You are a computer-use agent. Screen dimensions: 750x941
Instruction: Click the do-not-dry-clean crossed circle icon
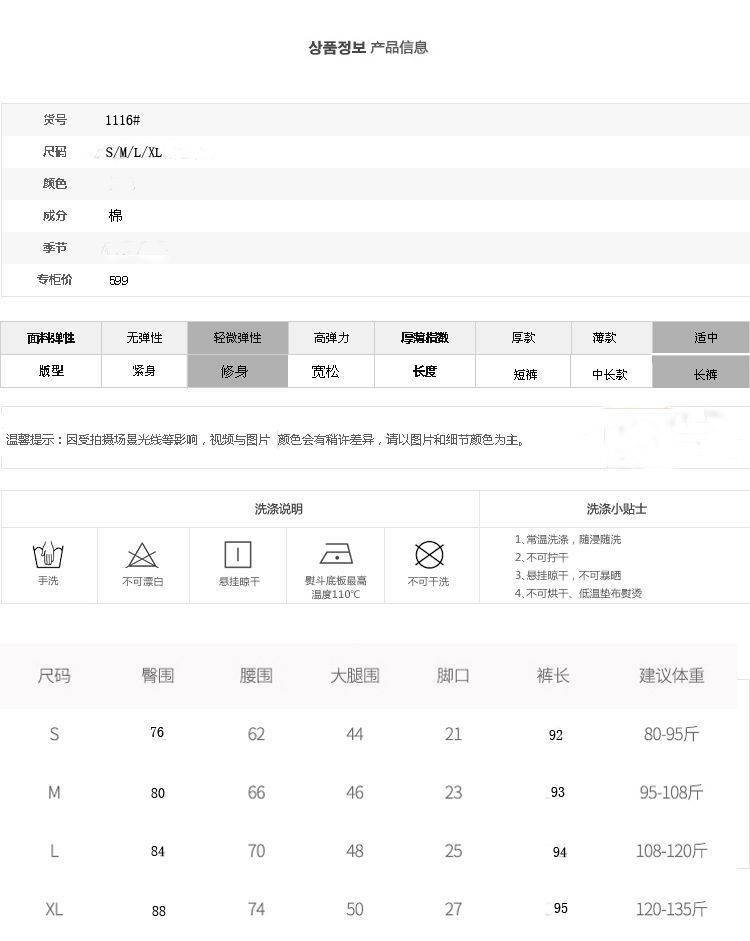[430, 555]
